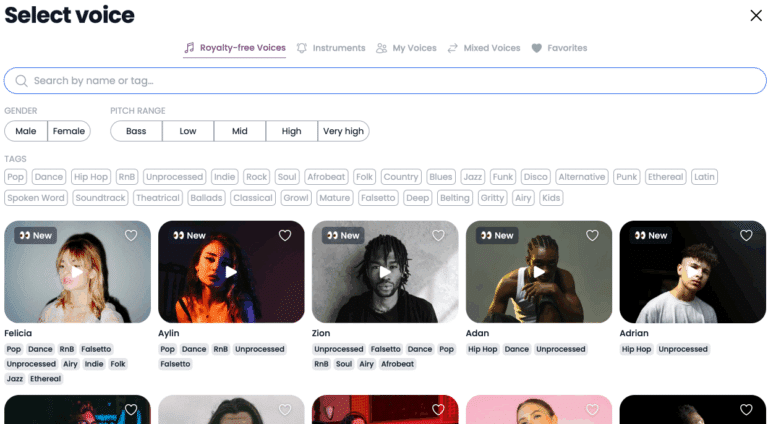Click the Adrian voice name
This screenshot has height=424, width=768.
click(634, 333)
